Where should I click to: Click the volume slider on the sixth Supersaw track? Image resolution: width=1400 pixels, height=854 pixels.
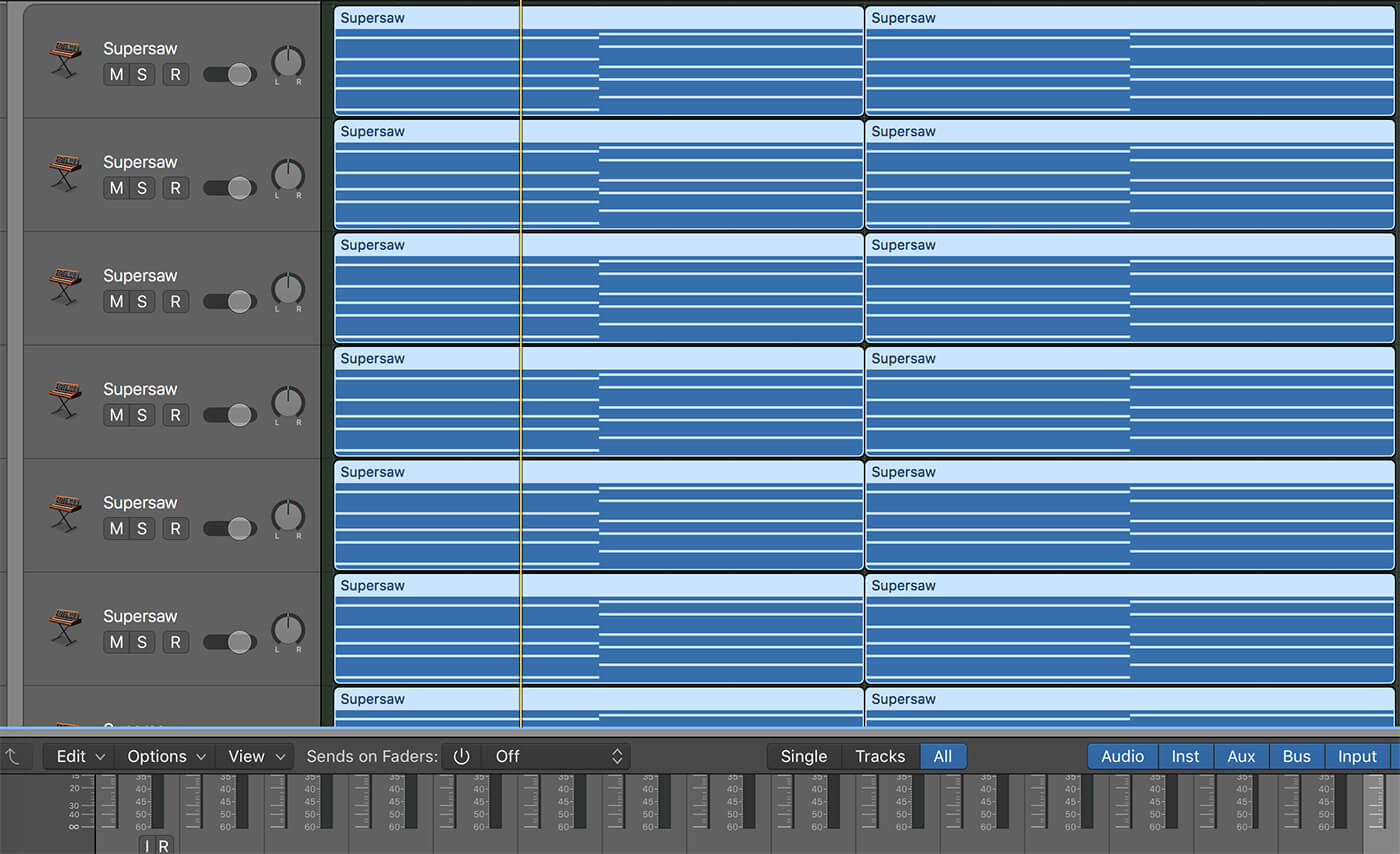[230, 642]
